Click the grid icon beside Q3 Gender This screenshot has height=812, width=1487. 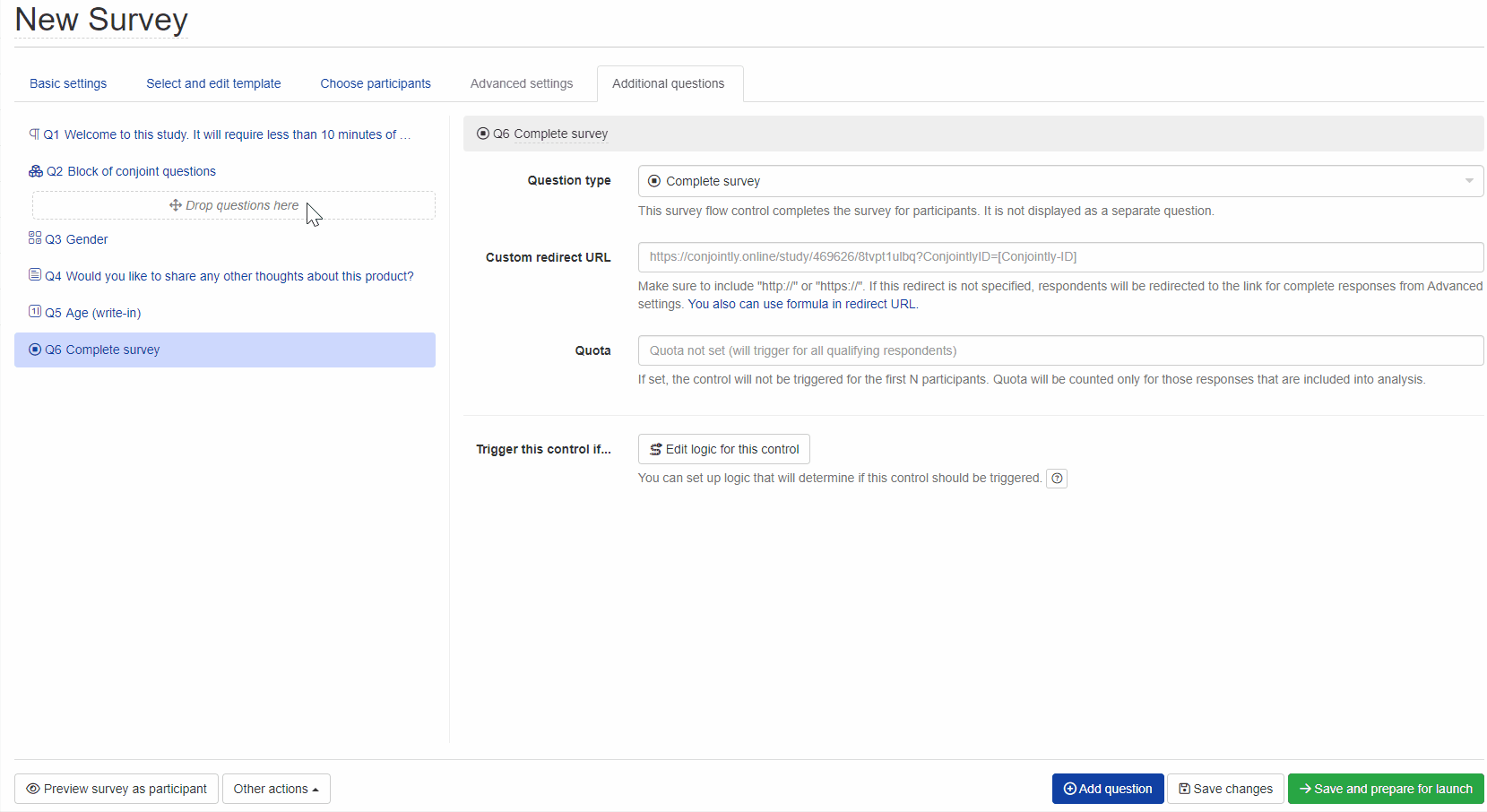point(35,238)
